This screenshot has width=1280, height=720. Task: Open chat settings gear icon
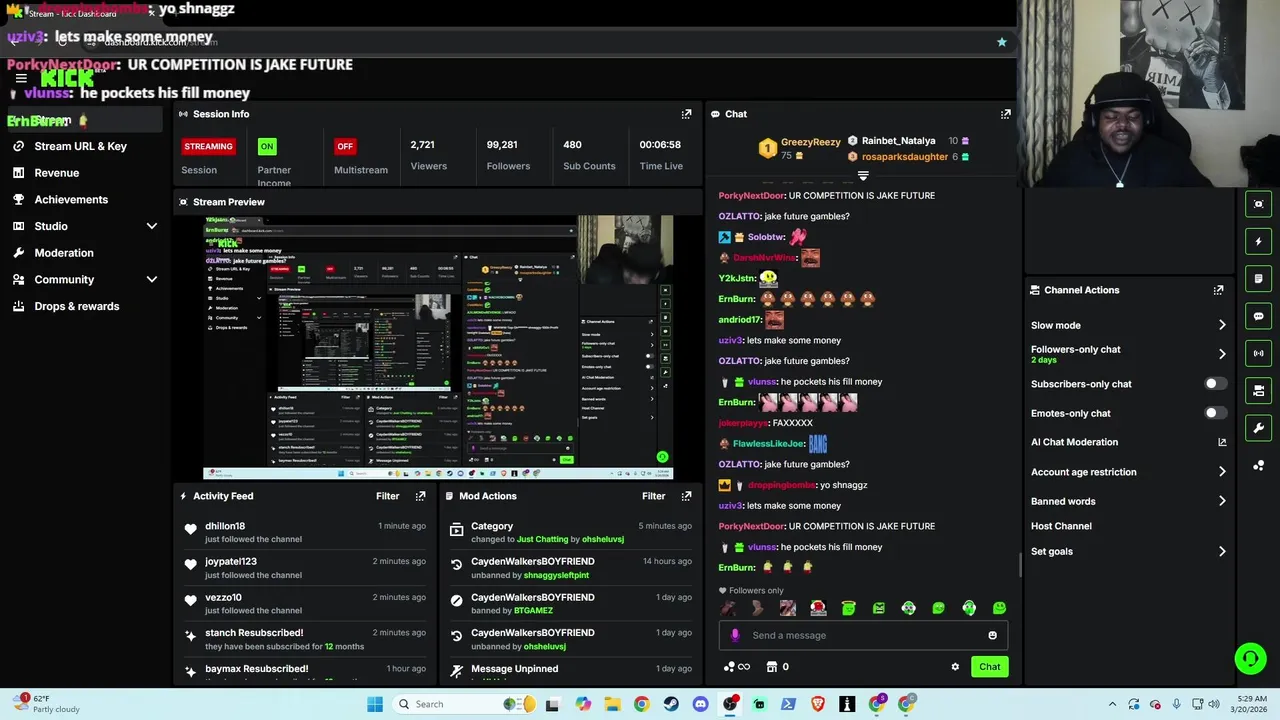coord(955,667)
